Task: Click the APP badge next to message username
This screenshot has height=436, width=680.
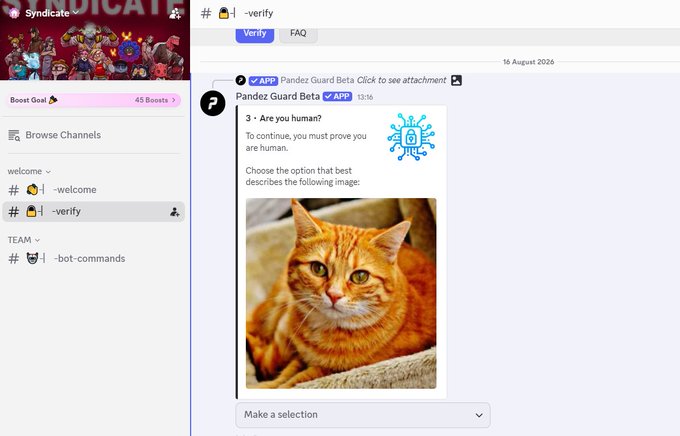Action: pos(337,96)
